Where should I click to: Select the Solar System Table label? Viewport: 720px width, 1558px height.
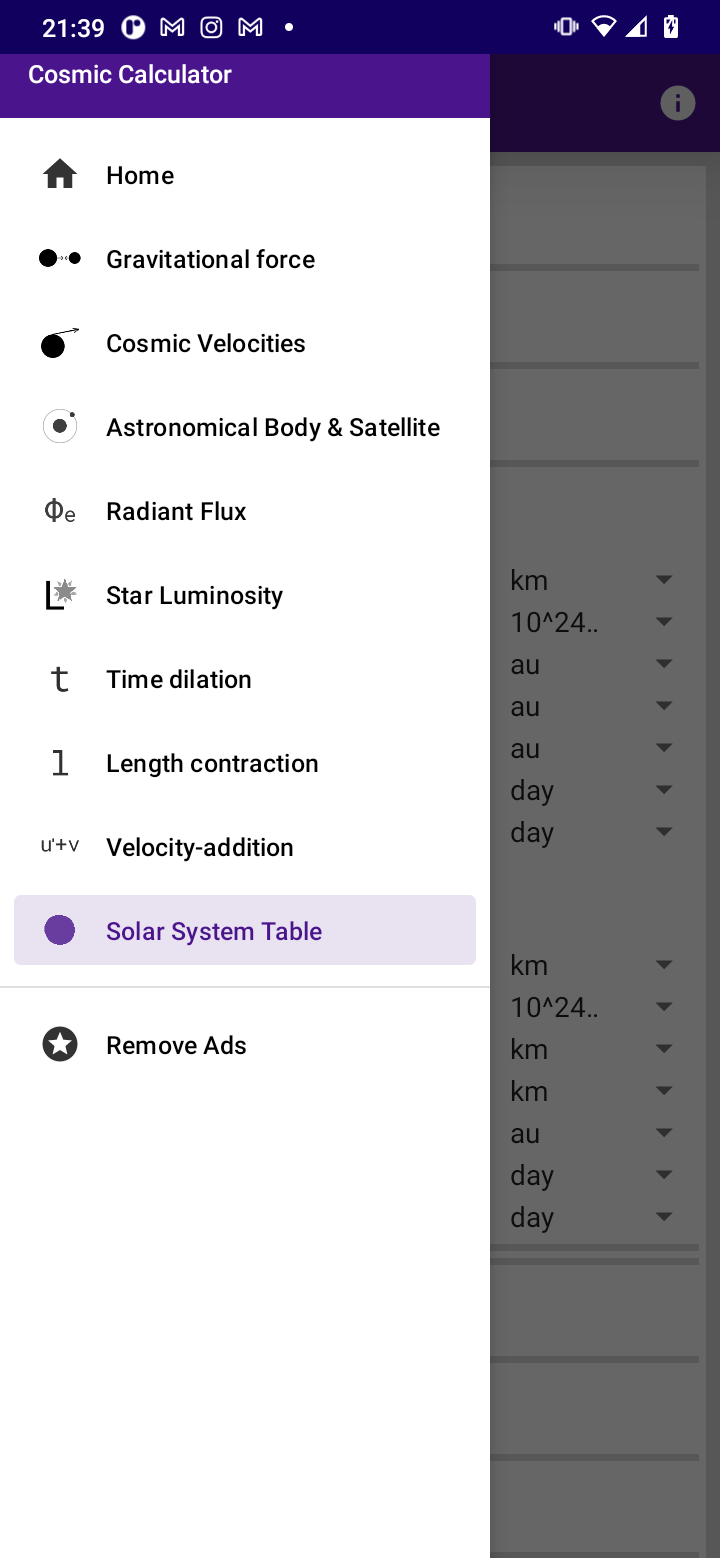click(214, 931)
